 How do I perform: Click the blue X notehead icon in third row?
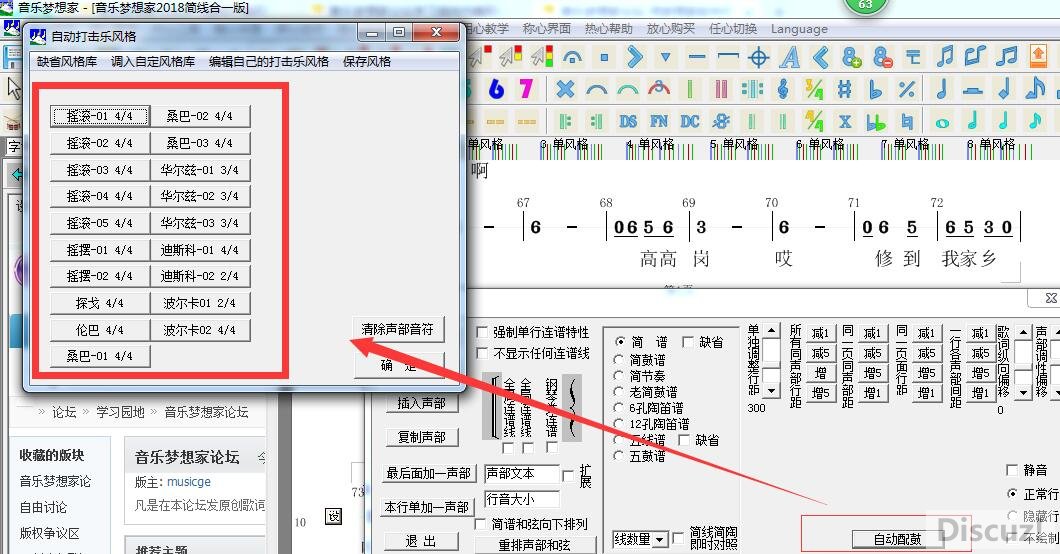coord(845,122)
